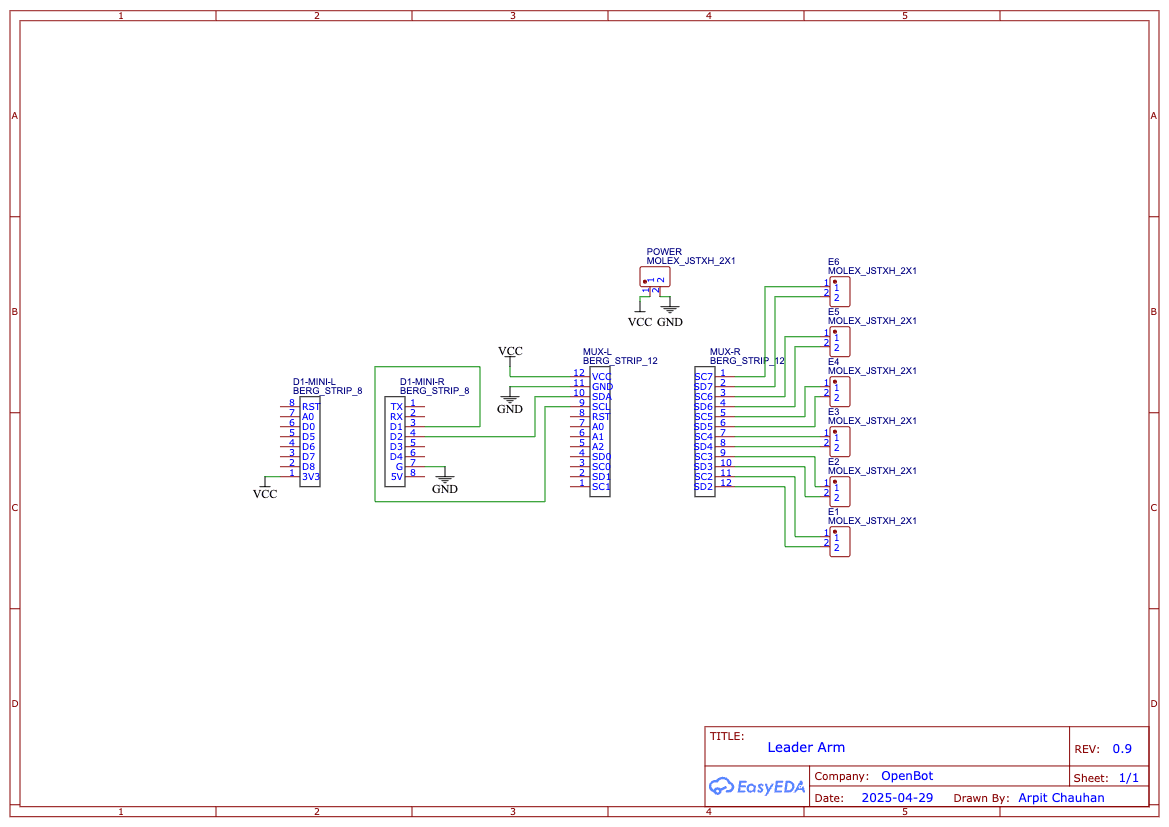Click the MOLEX_JSTXH_2X1 label under POWER
The width and height of the screenshot is (1169, 827).
click(x=690, y=261)
